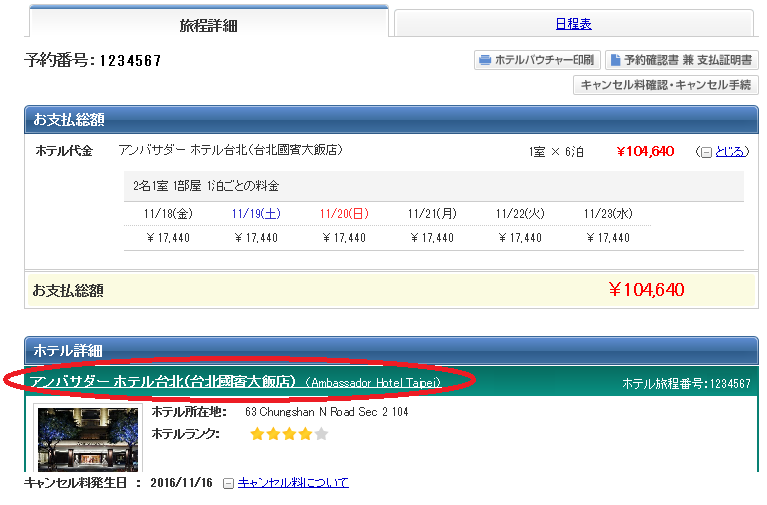
Task: Click the 2016/11/16 cancellation date
Action: pos(181,483)
